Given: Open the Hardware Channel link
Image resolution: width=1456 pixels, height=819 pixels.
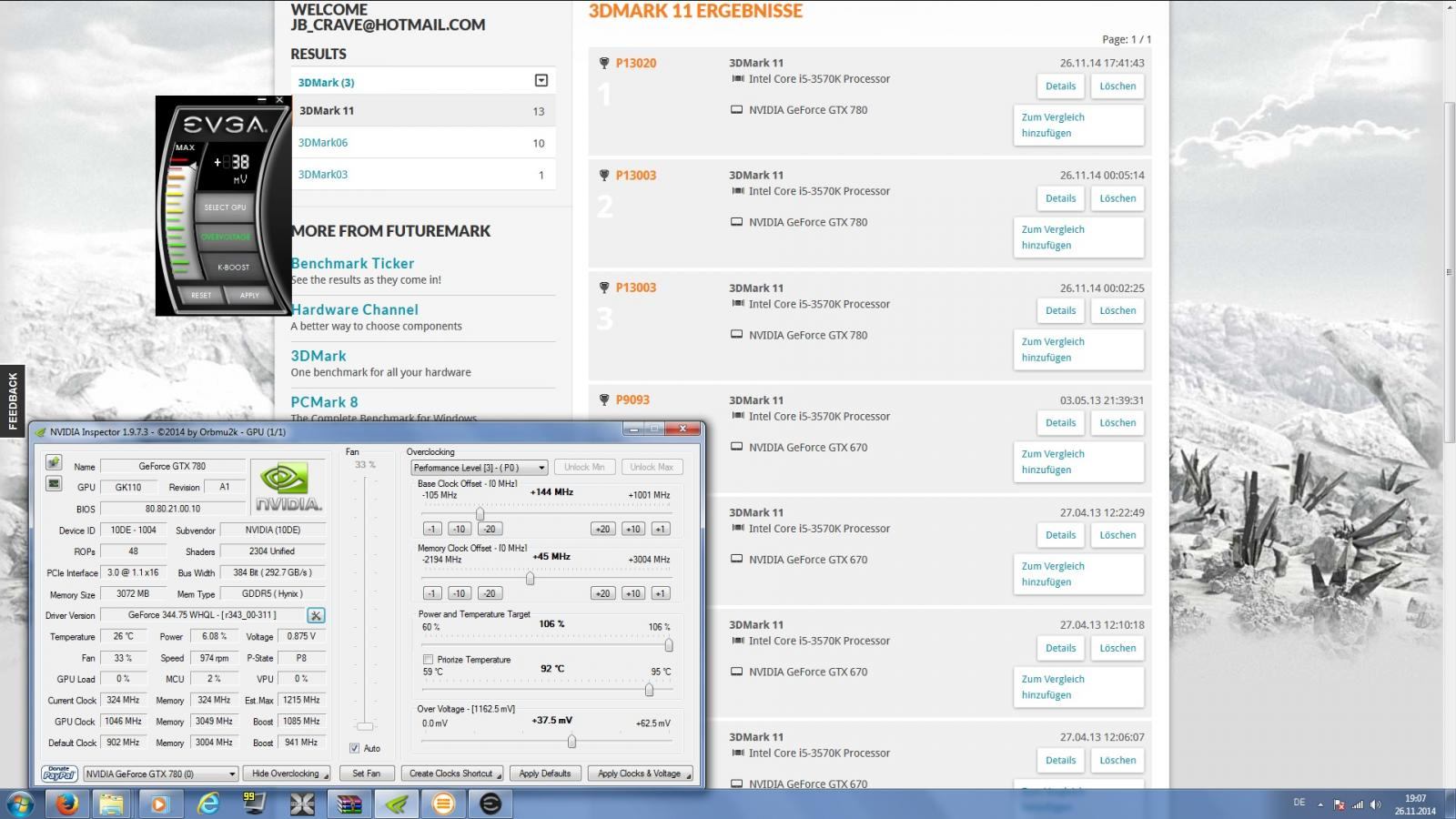Looking at the screenshot, I should pyautogui.click(x=354, y=309).
